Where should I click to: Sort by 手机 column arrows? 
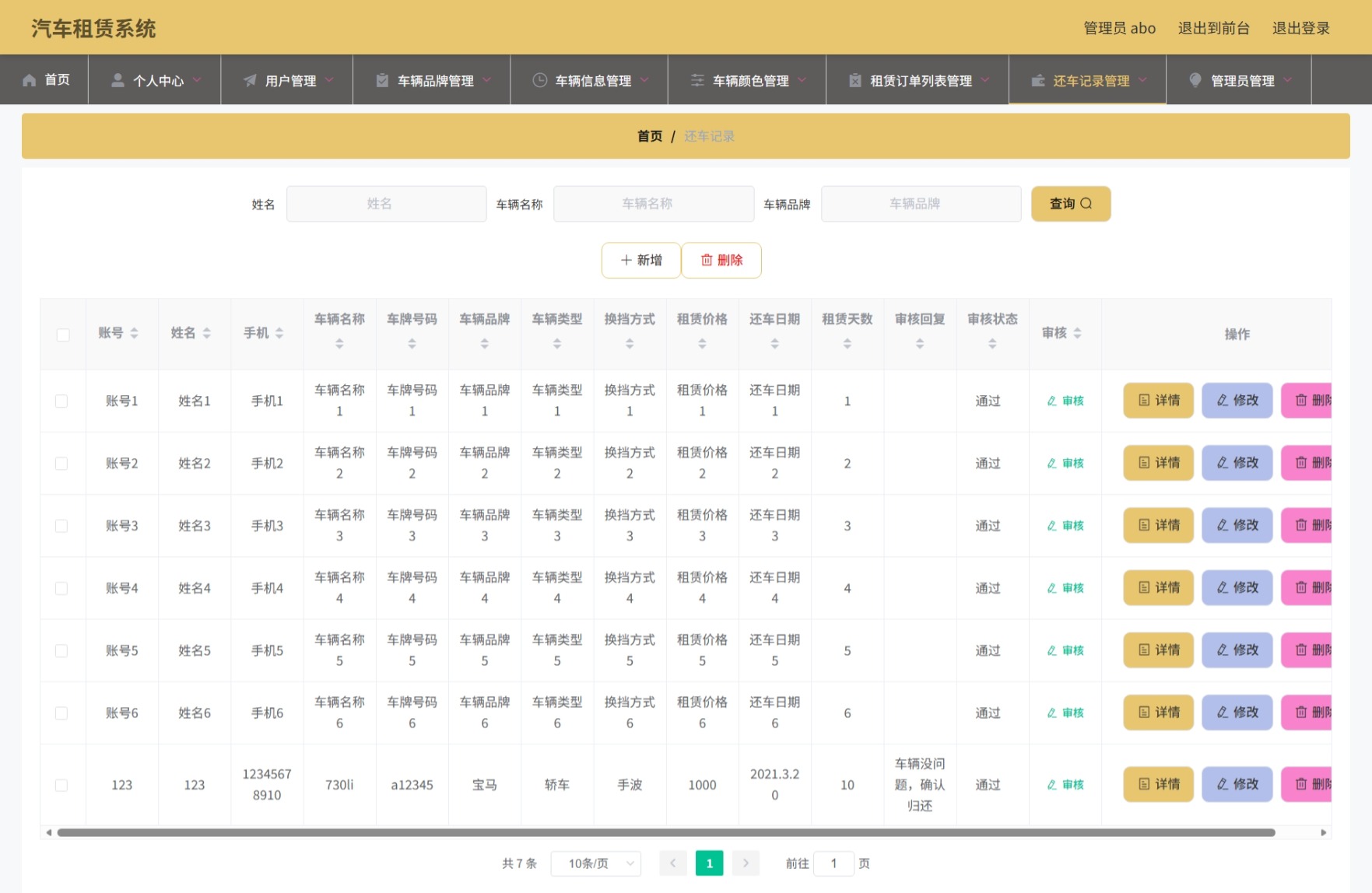(279, 333)
